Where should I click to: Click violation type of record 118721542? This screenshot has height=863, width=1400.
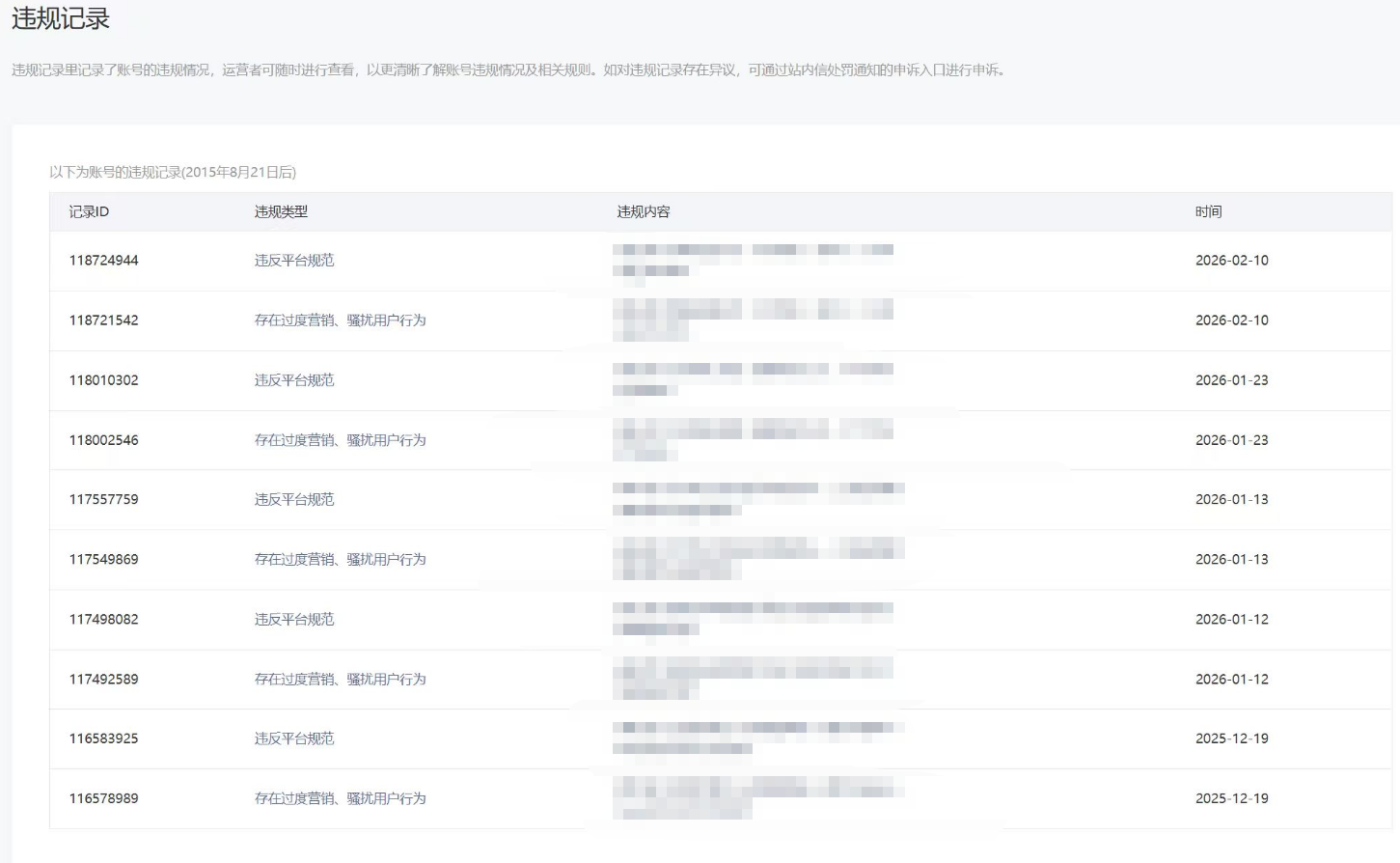[x=340, y=320]
